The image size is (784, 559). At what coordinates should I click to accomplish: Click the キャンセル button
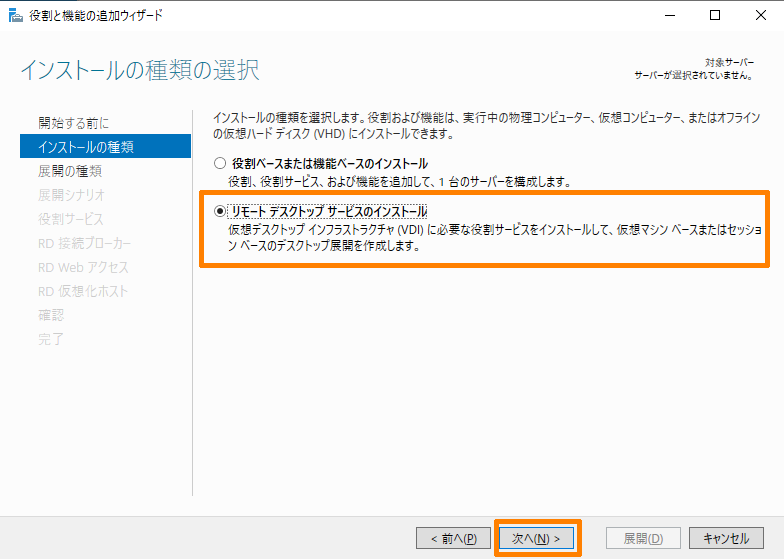[726, 538]
